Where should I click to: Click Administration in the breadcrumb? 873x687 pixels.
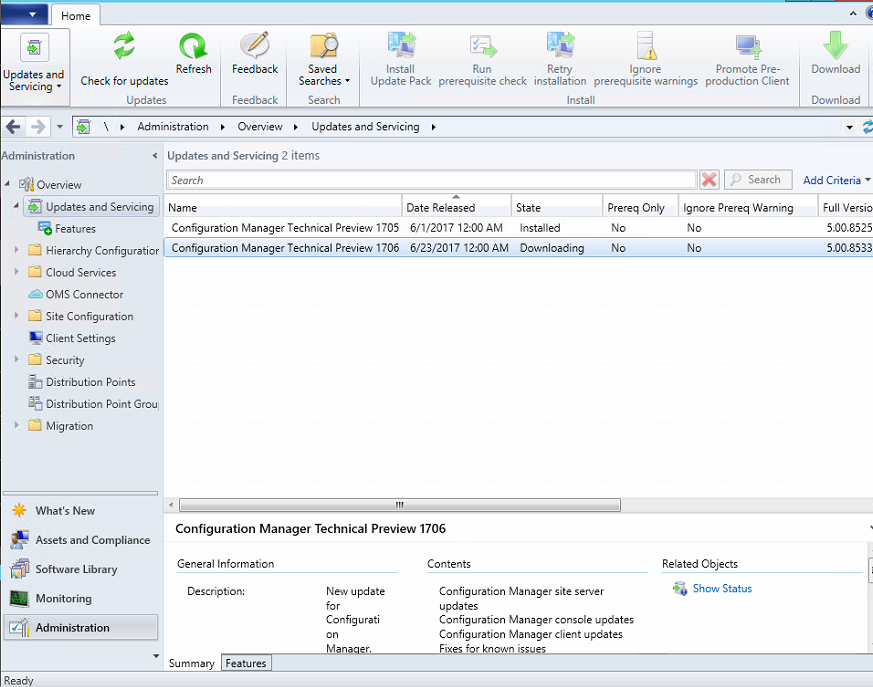click(x=173, y=126)
